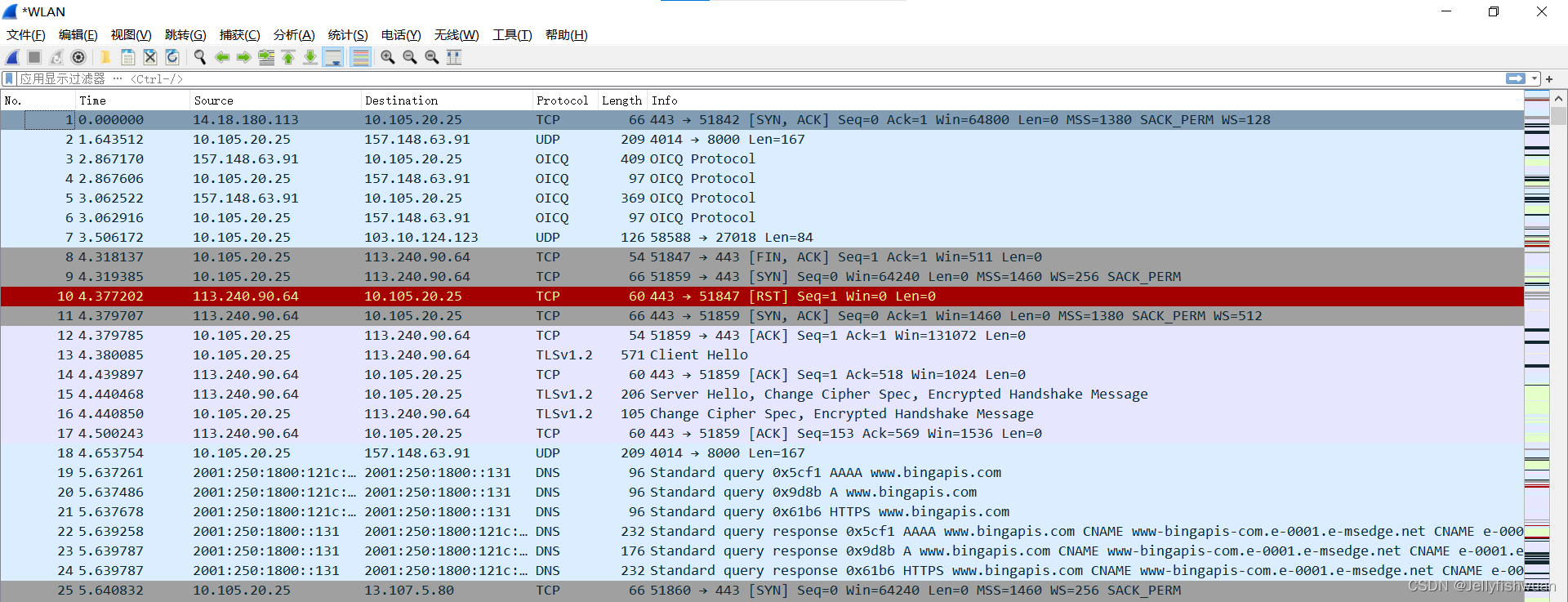1568x602 pixels.
Task: Click the display filter input field
Action: [x=759, y=78]
